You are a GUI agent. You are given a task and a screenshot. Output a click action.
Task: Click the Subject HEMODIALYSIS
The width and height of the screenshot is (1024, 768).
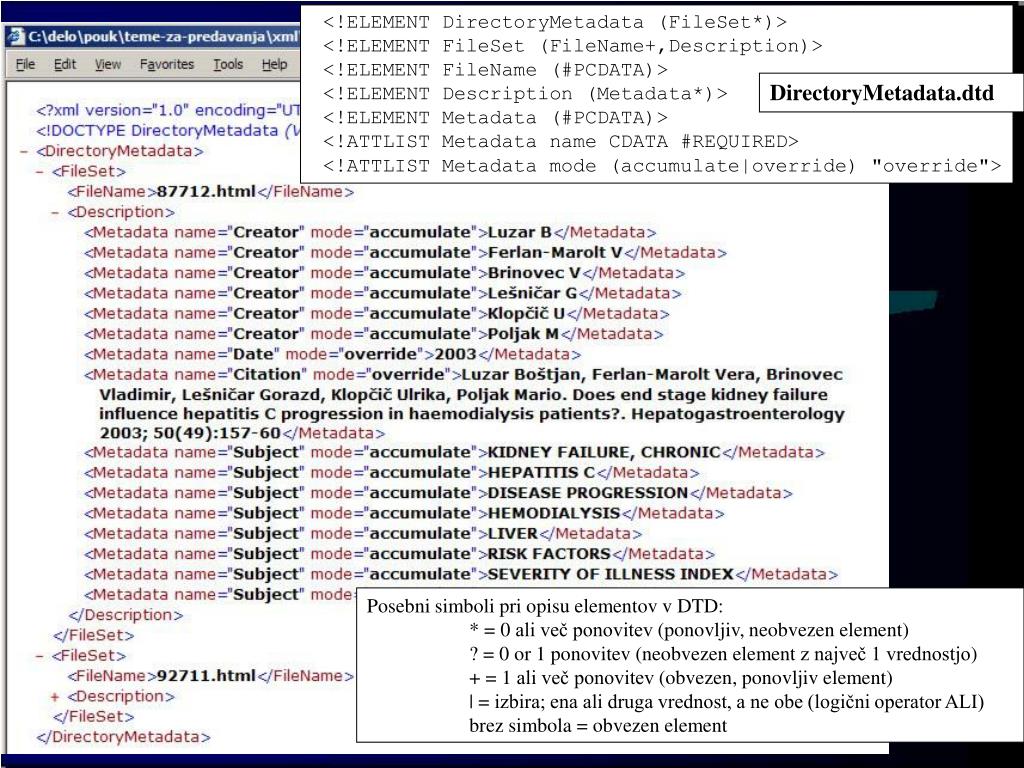pyautogui.click(x=554, y=513)
